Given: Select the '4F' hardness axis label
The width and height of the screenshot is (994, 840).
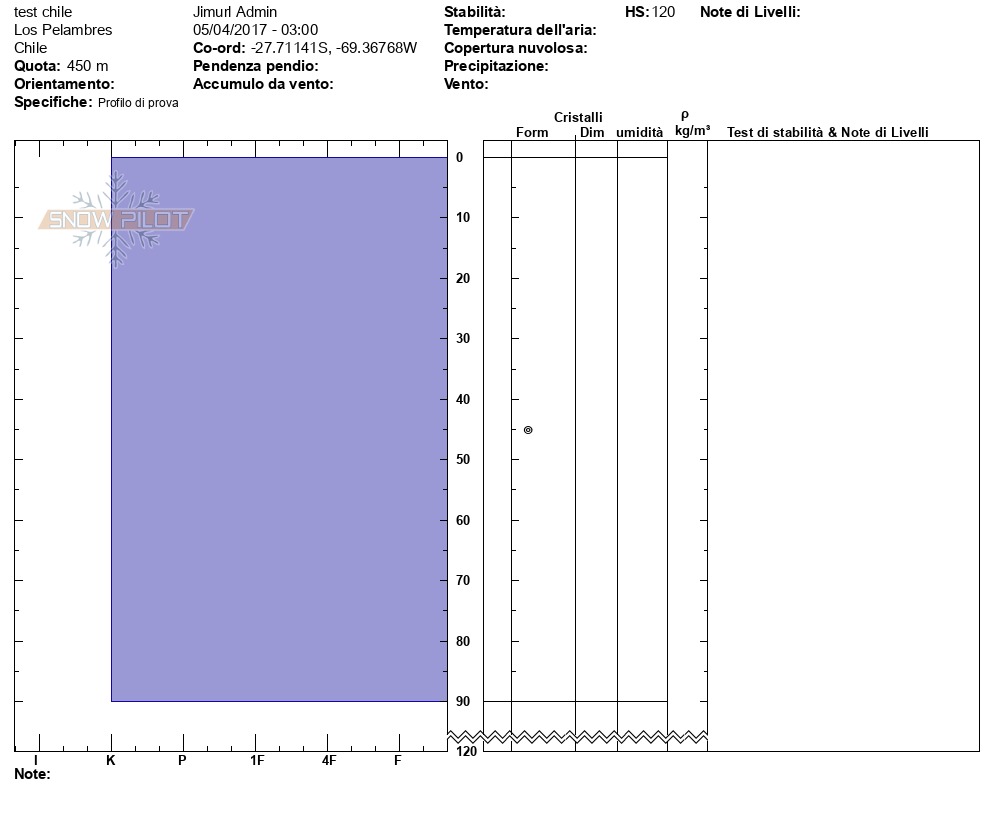Looking at the screenshot, I should (329, 760).
